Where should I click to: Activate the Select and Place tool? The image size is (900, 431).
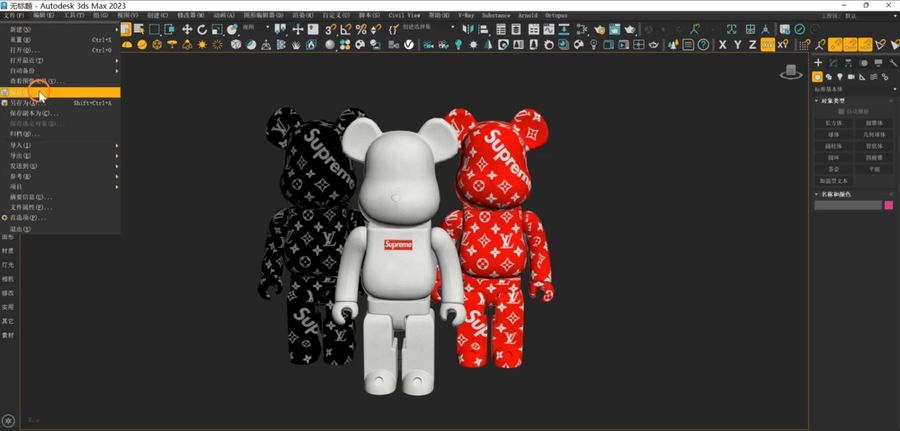point(232,29)
